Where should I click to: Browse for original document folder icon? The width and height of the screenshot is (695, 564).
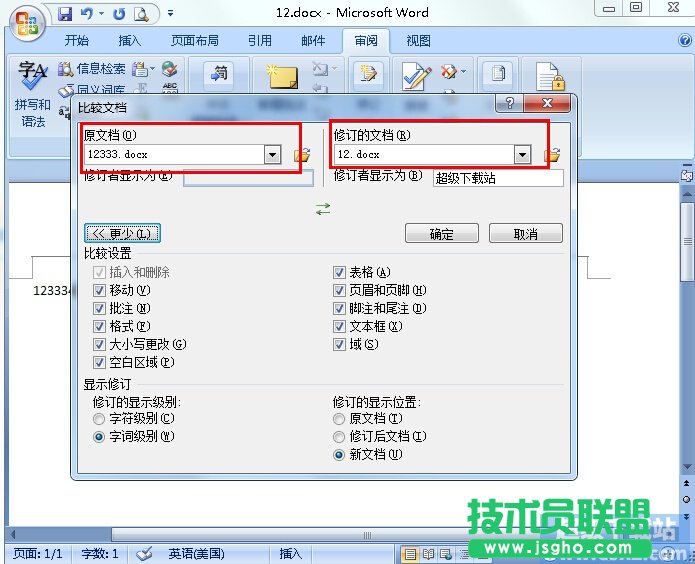click(301, 155)
